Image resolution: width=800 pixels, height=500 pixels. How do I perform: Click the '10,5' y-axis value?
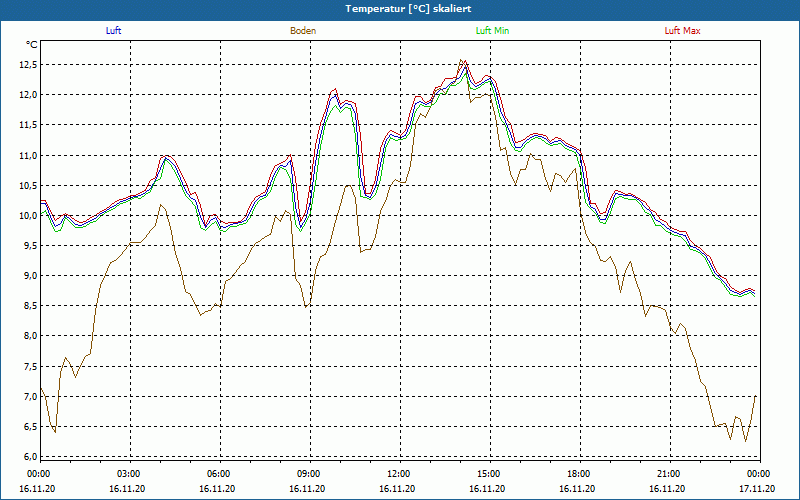point(29,185)
